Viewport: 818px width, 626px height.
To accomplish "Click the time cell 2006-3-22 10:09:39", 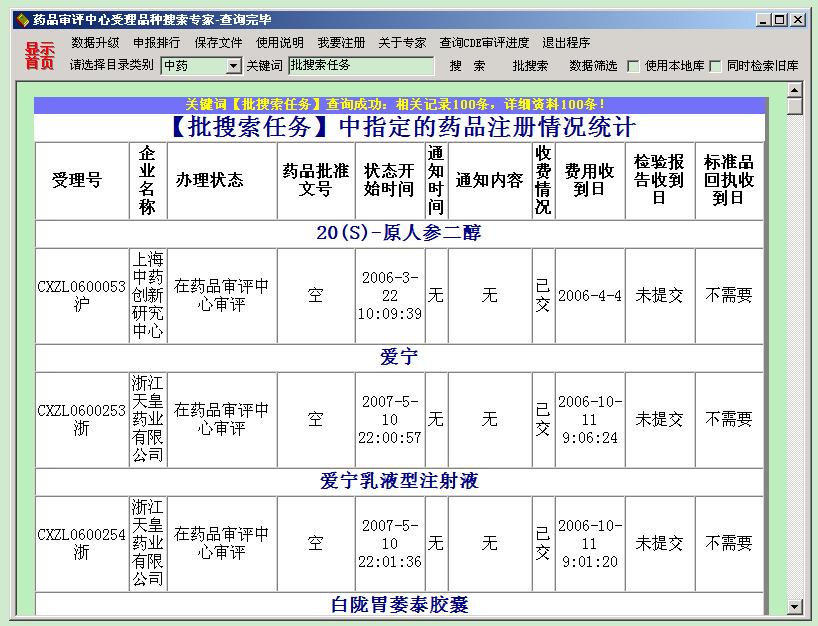I will 390,295.
